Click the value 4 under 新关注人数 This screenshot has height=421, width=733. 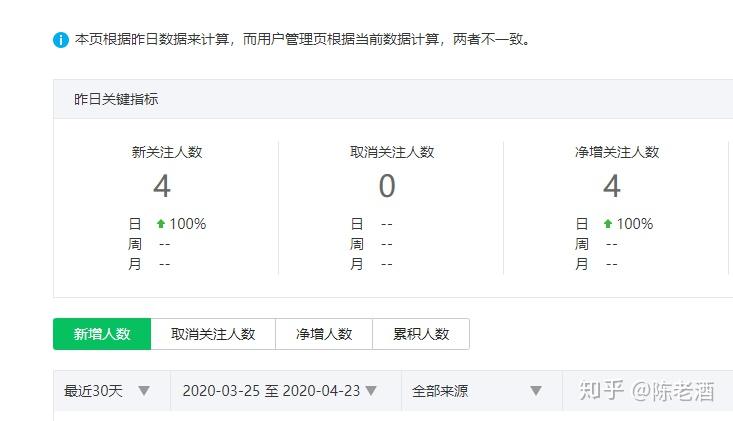click(162, 186)
